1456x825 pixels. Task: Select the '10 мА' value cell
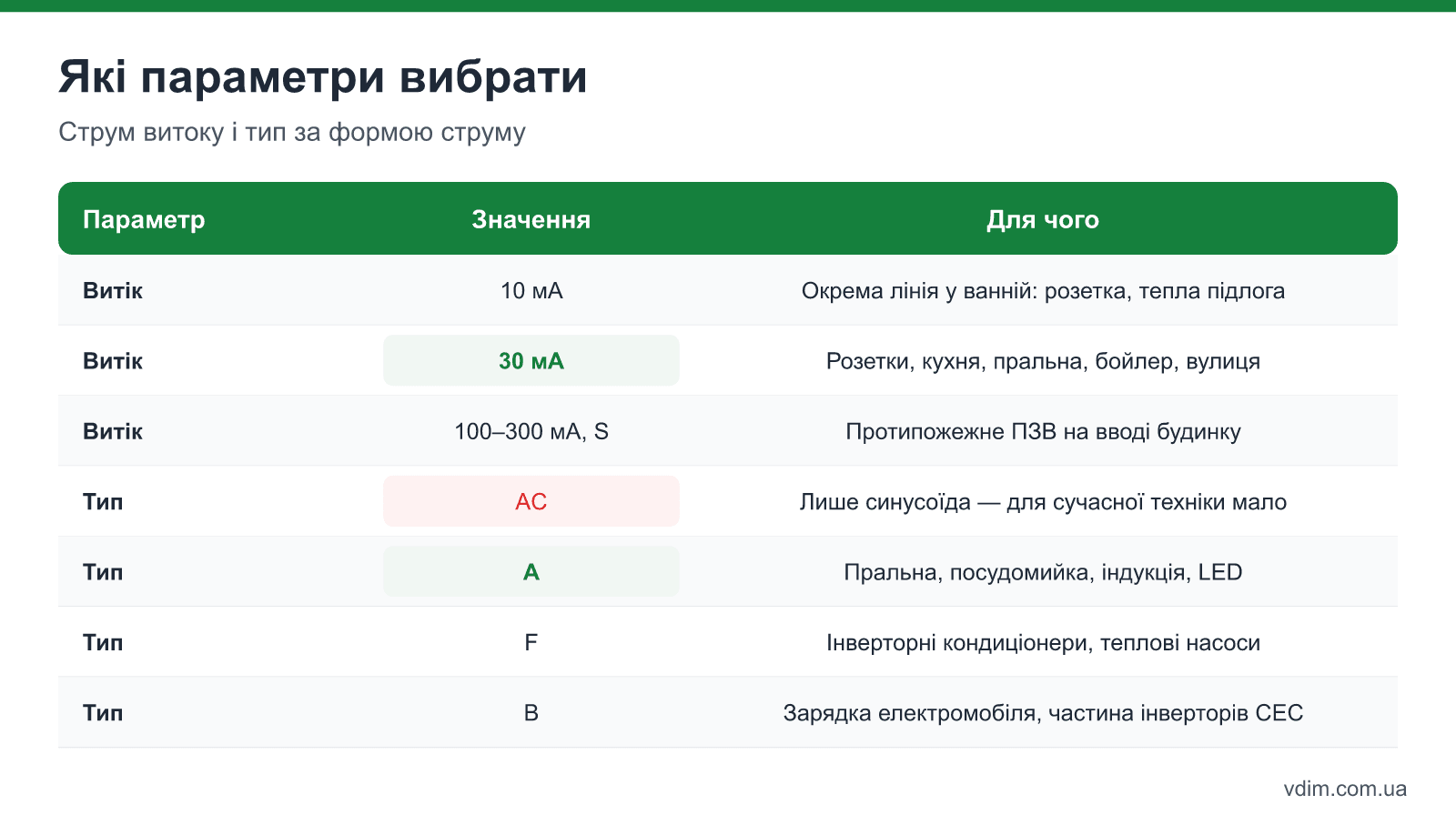coord(531,291)
